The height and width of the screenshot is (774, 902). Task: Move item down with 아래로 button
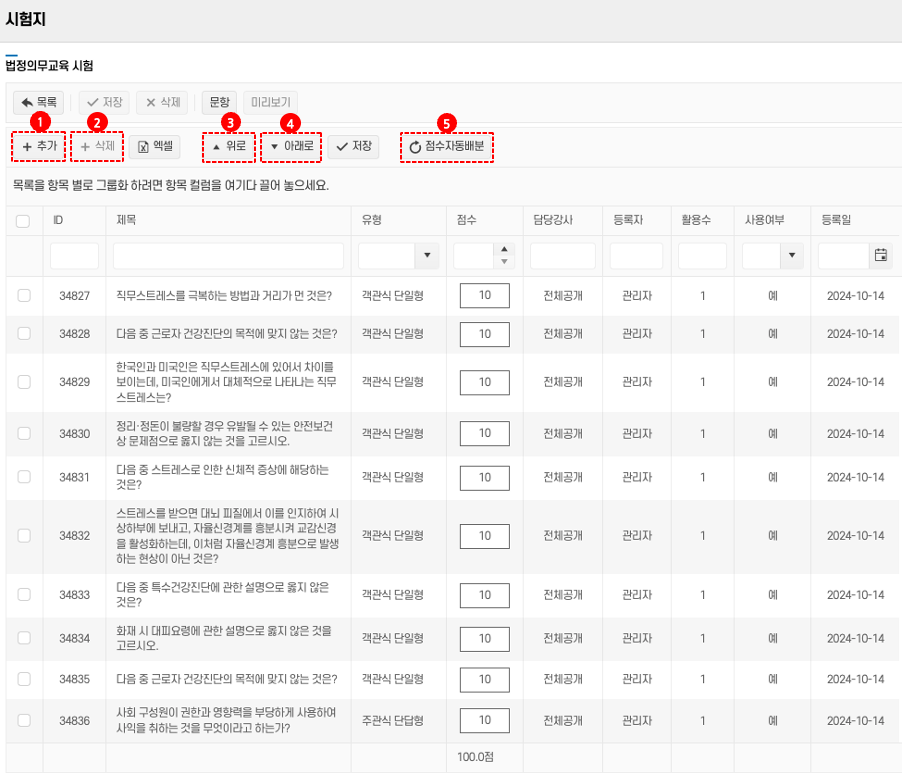pyautogui.click(x=291, y=147)
